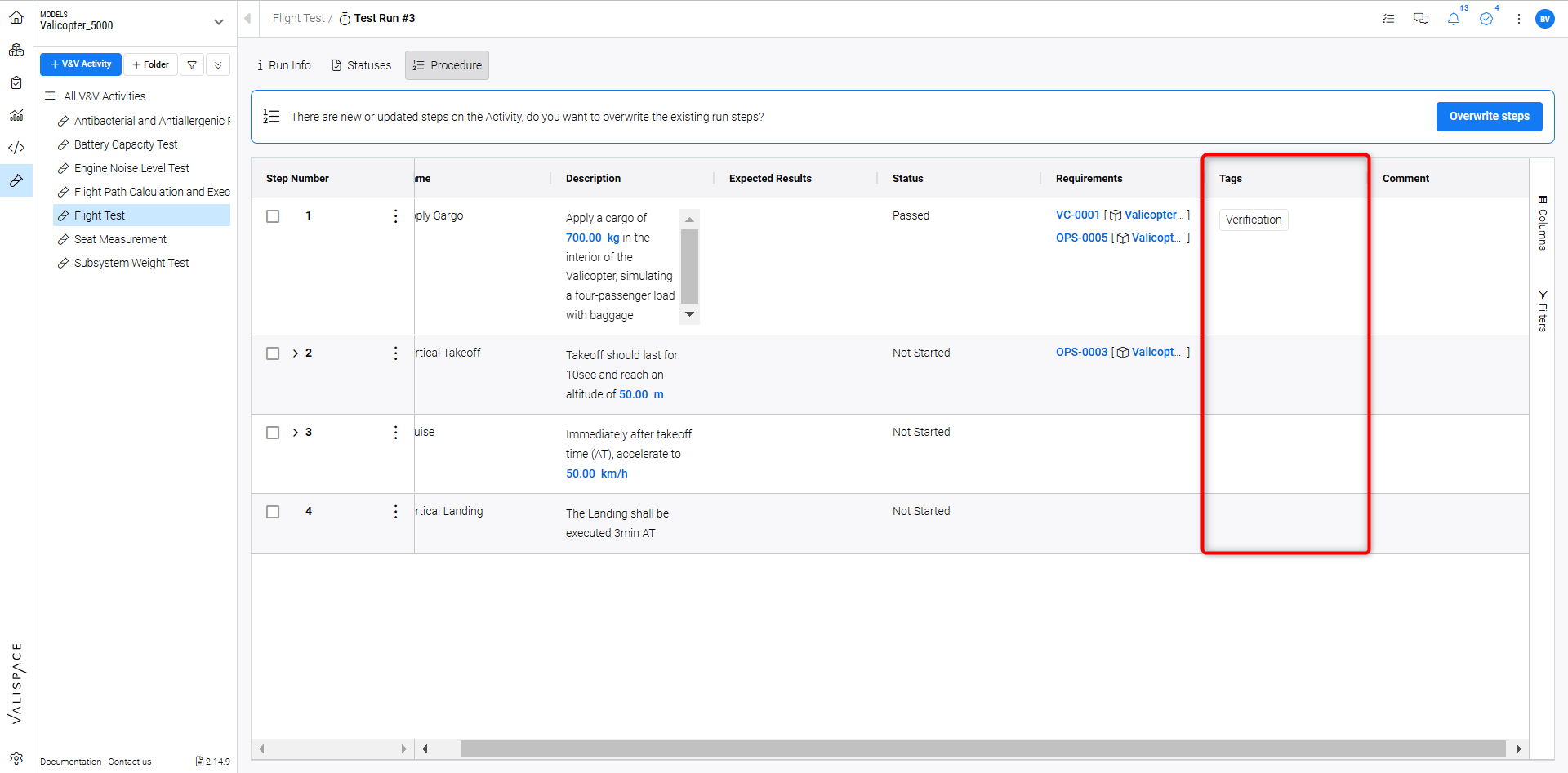1568x773 pixels.
Task: Open settings gear at sidebar bottom
Action: tap(16, 758)
